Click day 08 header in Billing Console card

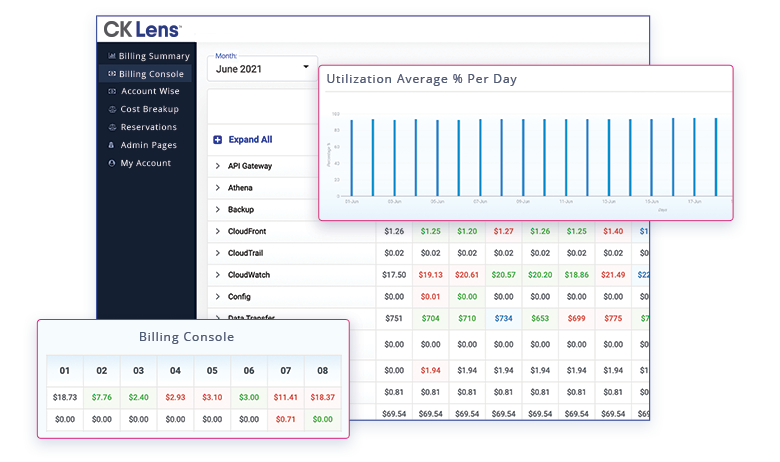click(322, 370)
